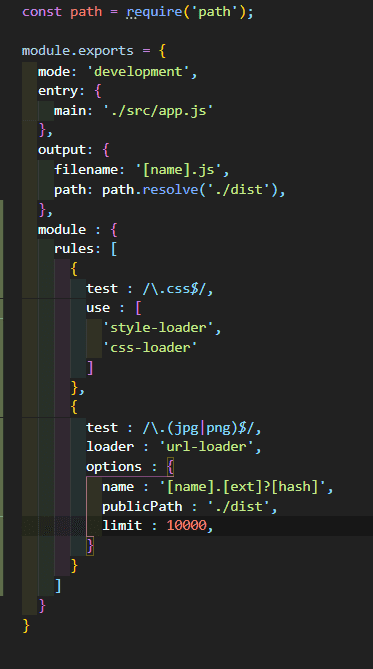373x669 pixels.
Task: Click the rules opening square bracket
Action: [114, 249]
